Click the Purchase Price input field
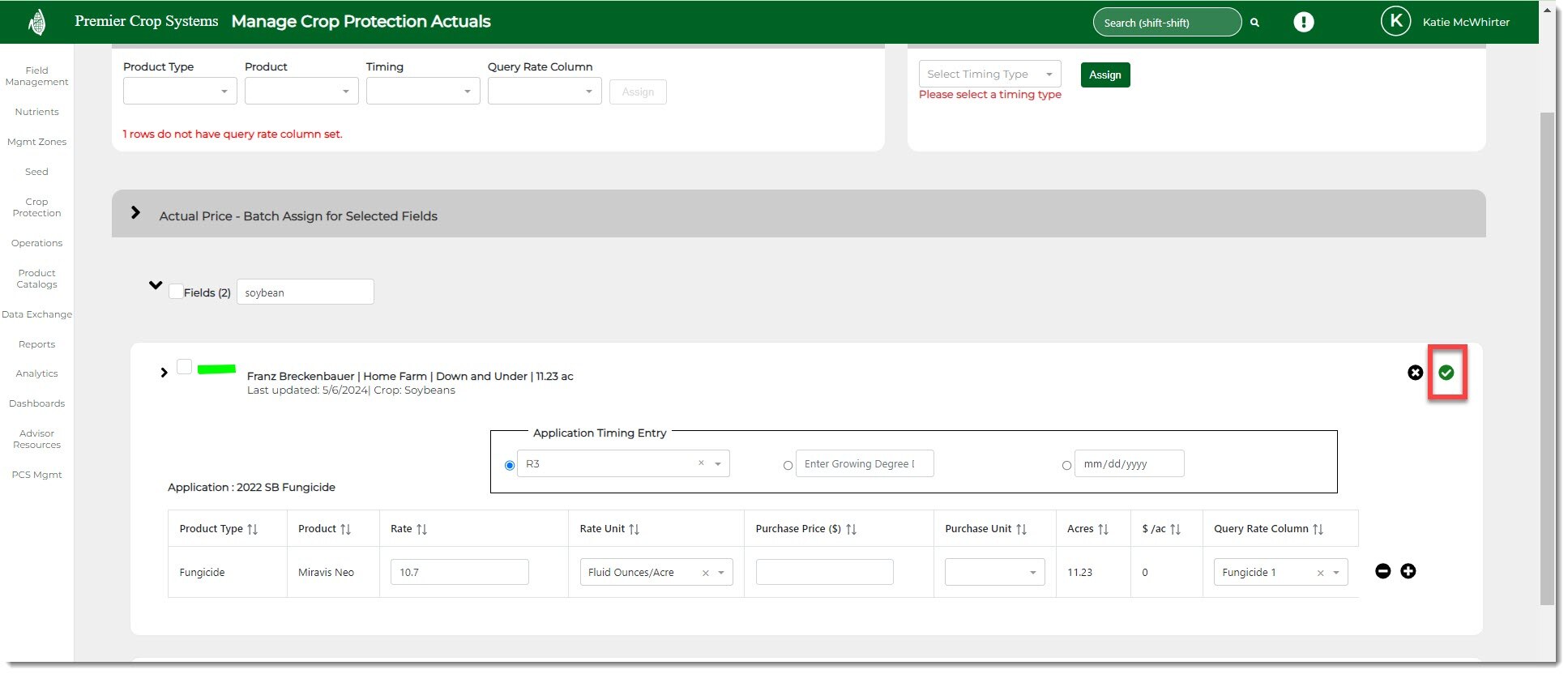 [824, 572]
